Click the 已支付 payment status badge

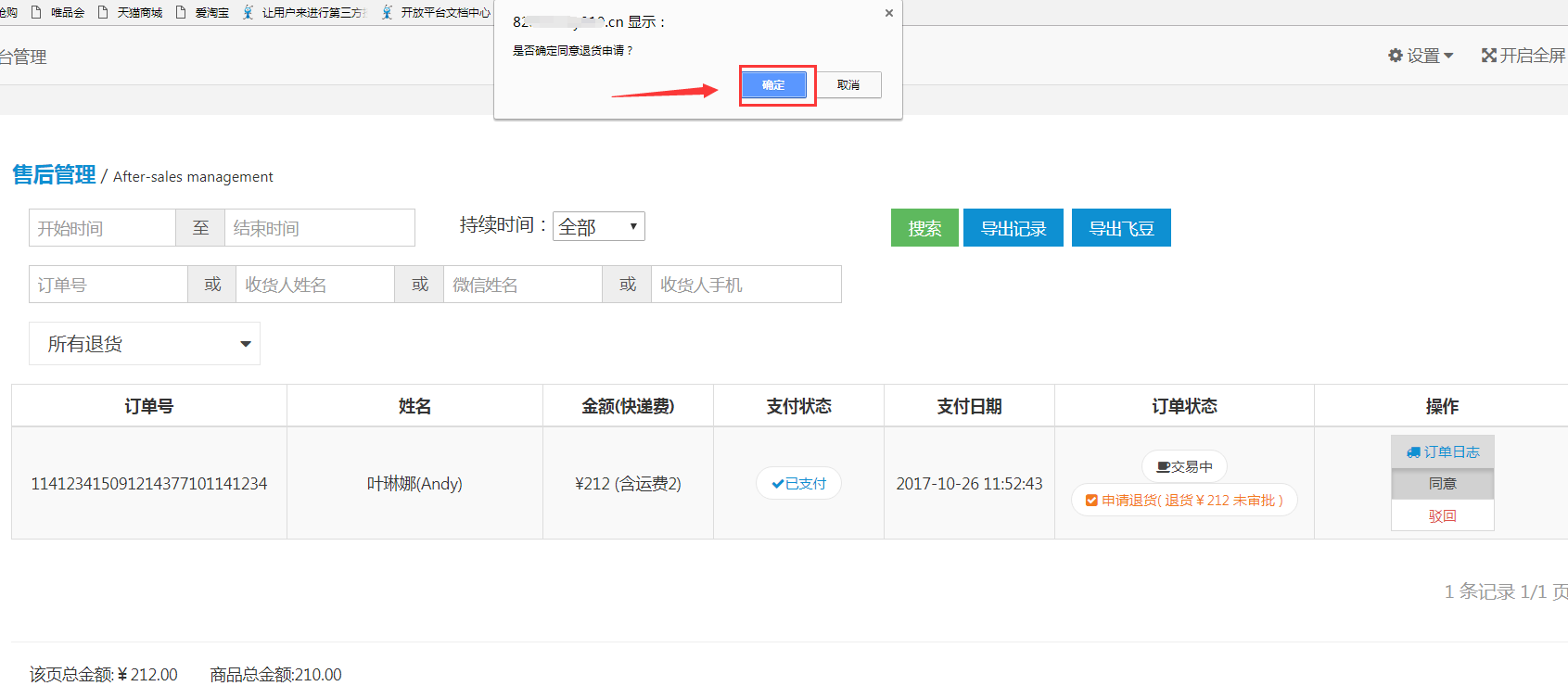point(798,484)
